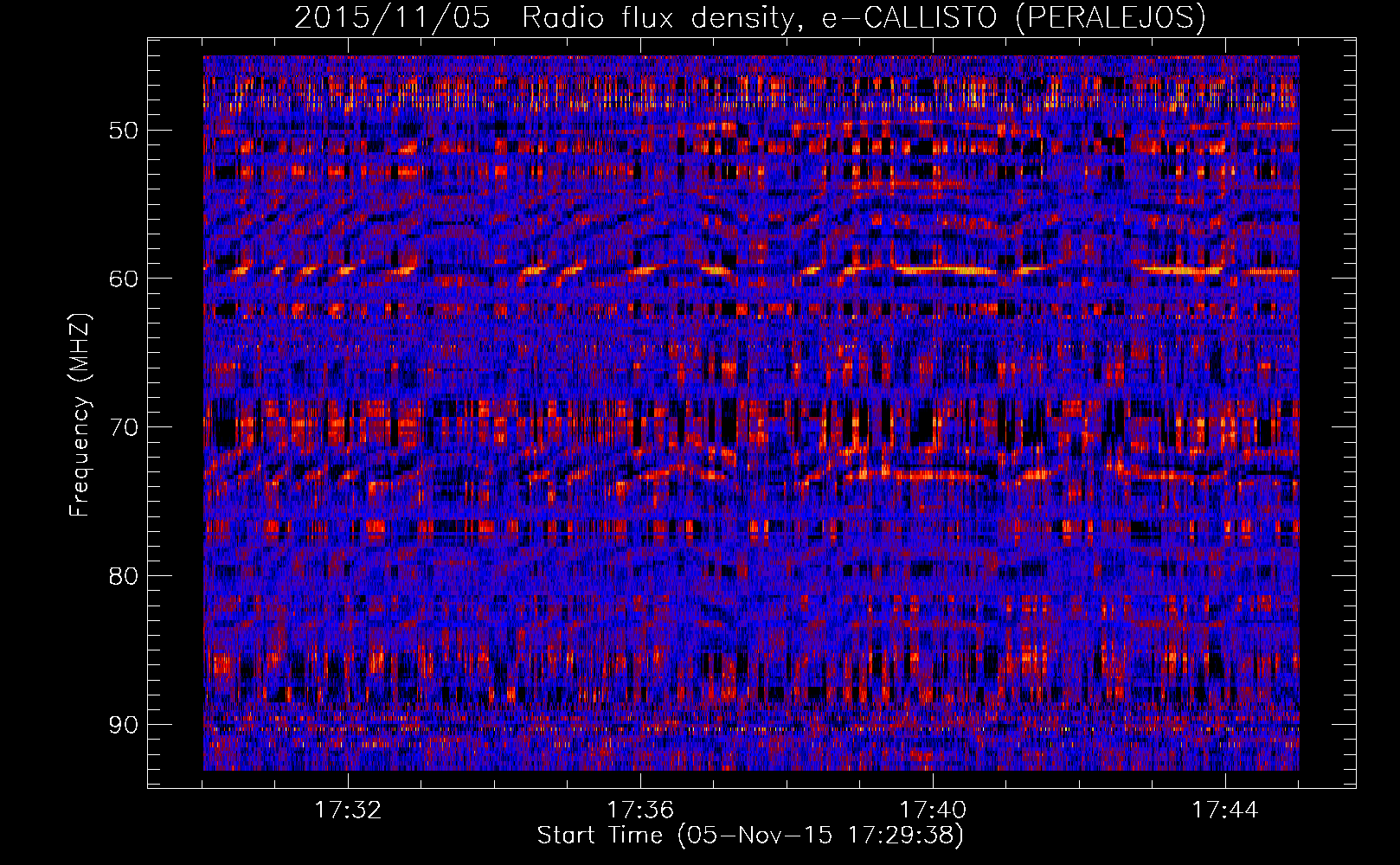Viewport: 1400px width, 865px height.
Task: Click the 60 frequency axis label
Action: (x=124, y=279)
